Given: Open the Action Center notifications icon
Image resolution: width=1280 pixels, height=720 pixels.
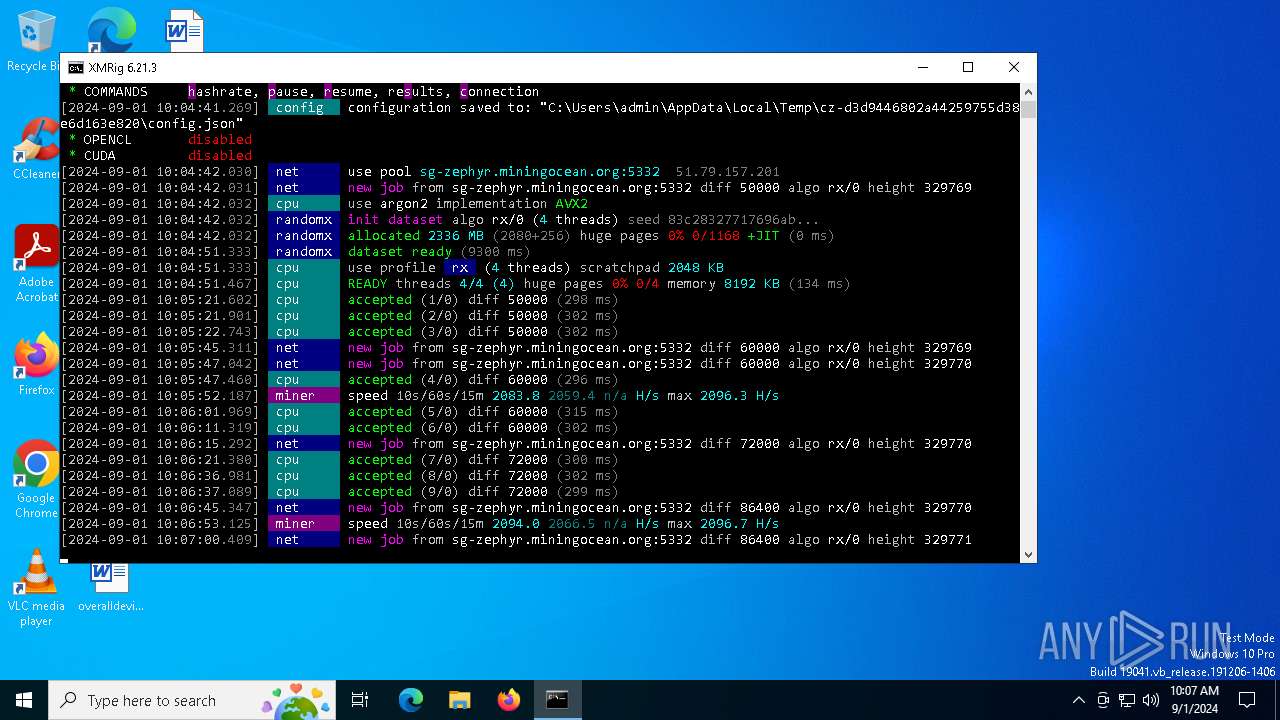Looking at the screenshot, I should click(1247, 700).
